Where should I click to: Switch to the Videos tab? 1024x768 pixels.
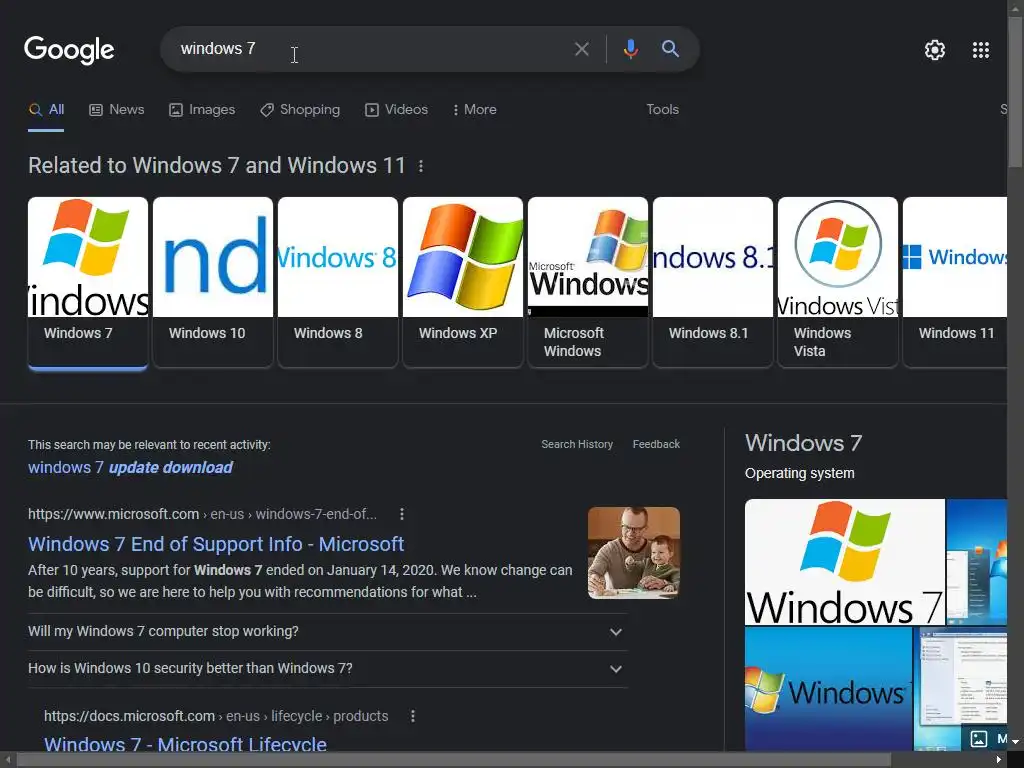coord(396,110)
